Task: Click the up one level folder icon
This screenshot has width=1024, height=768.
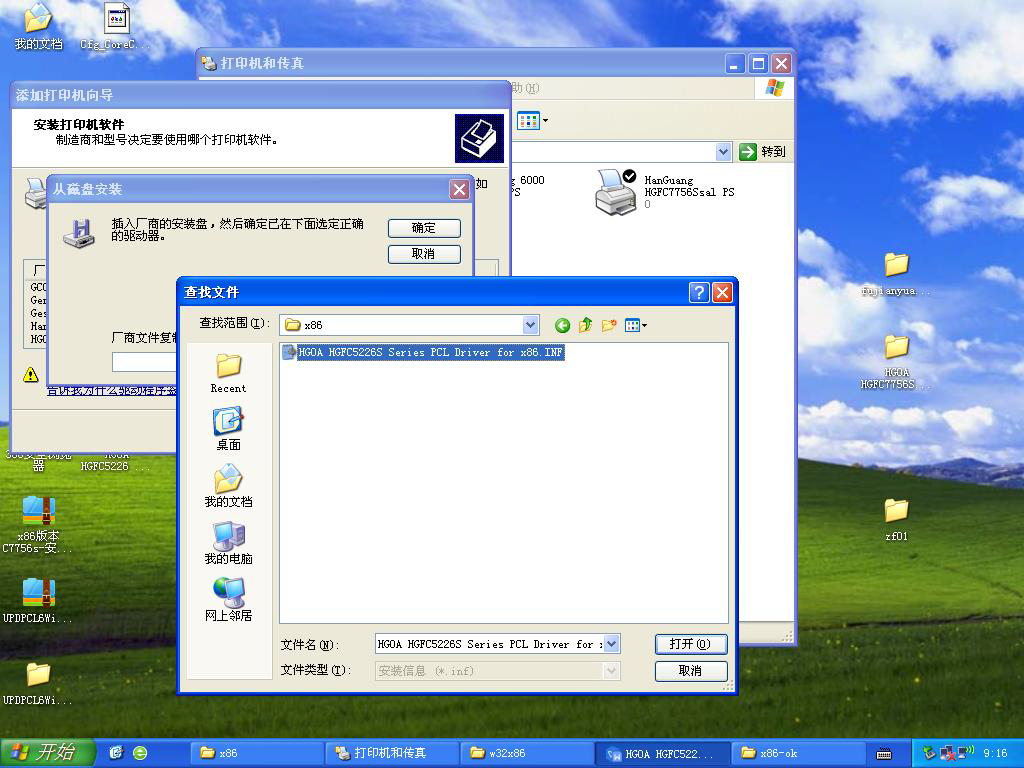Action: tap(586, 325)
